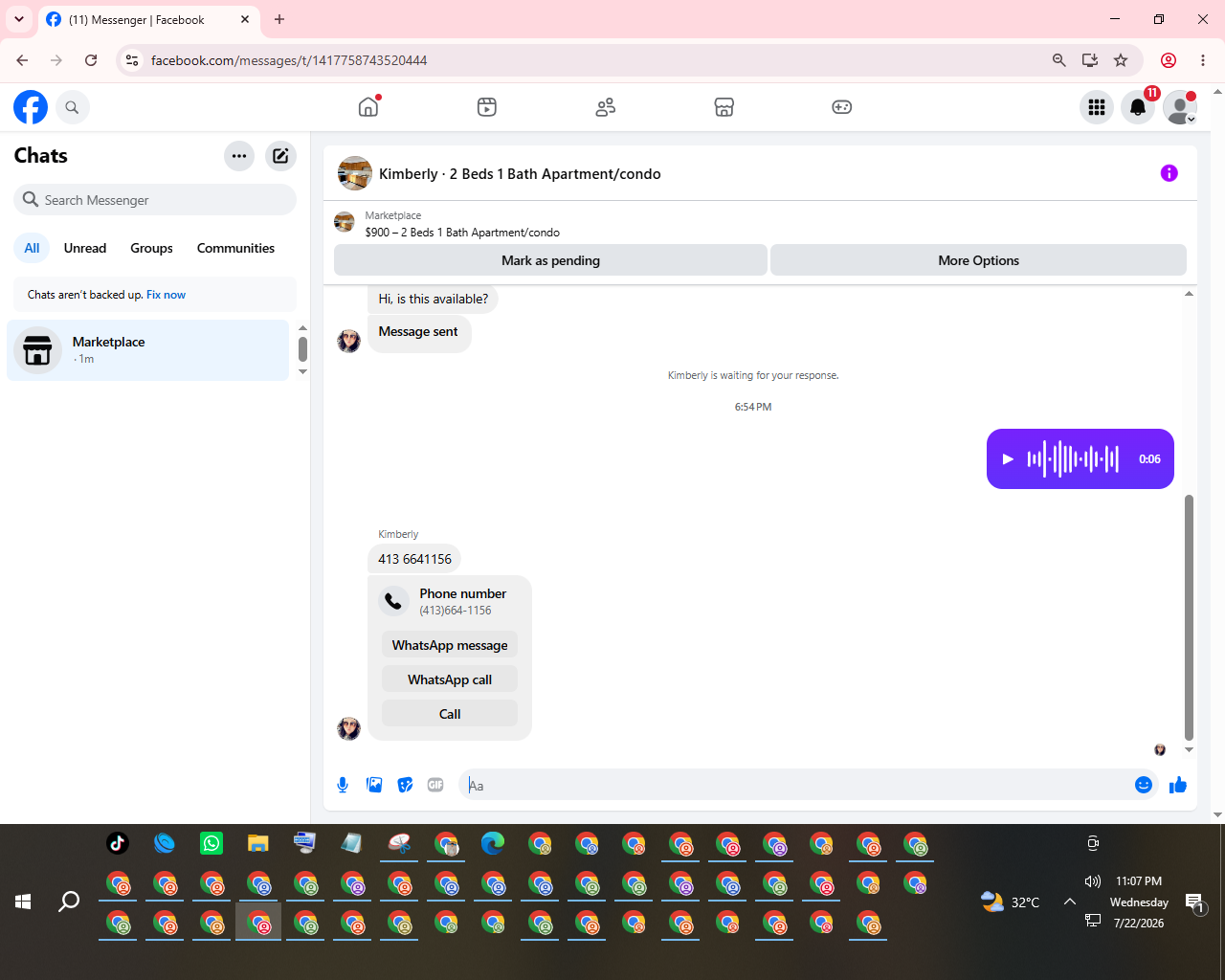Open the Chats options three-dot button
Image resolution: width=1225 pixels, height=980 pixels.
click(239, 156)
